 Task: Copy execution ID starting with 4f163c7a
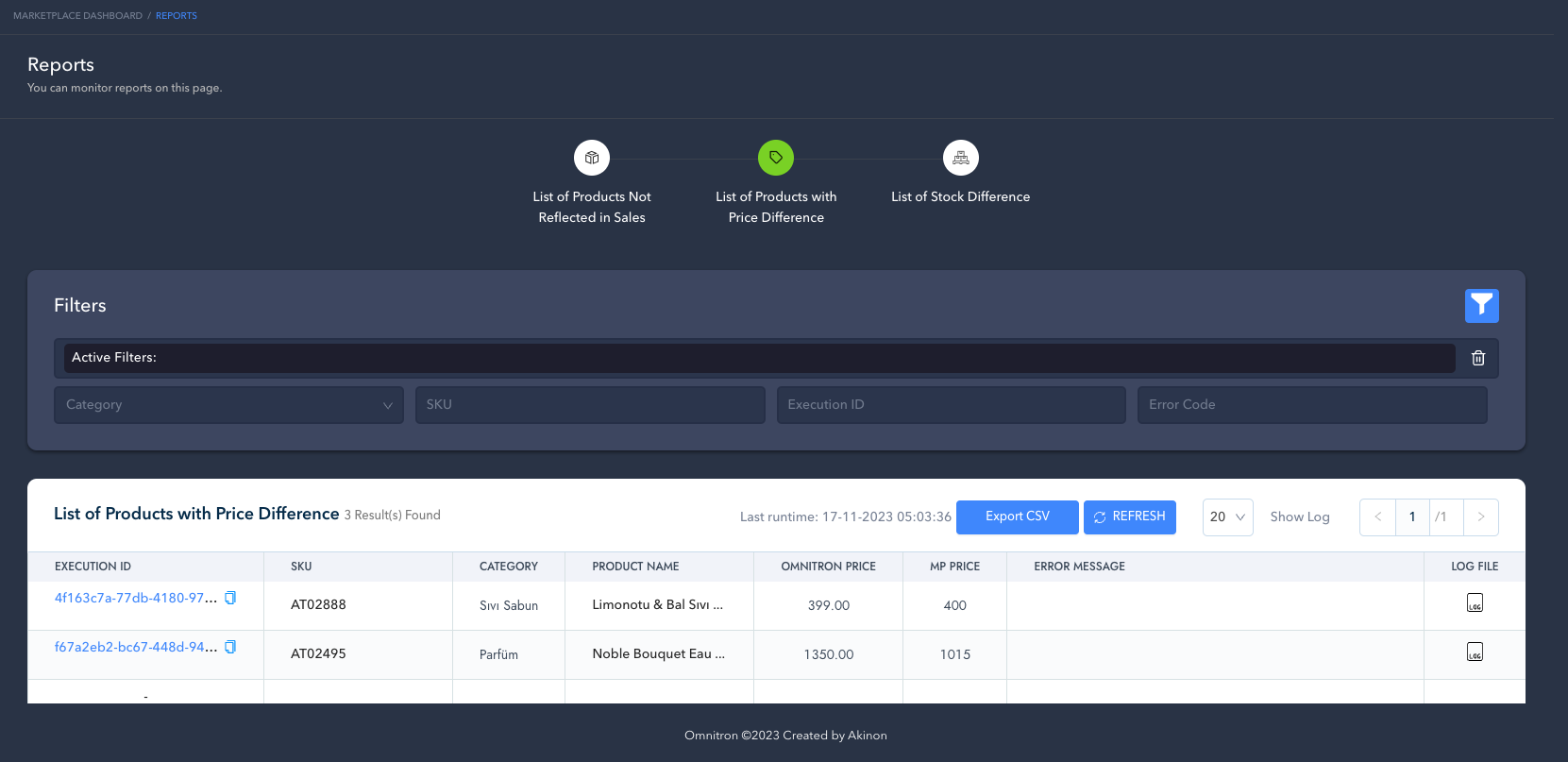tap(230, 598)
